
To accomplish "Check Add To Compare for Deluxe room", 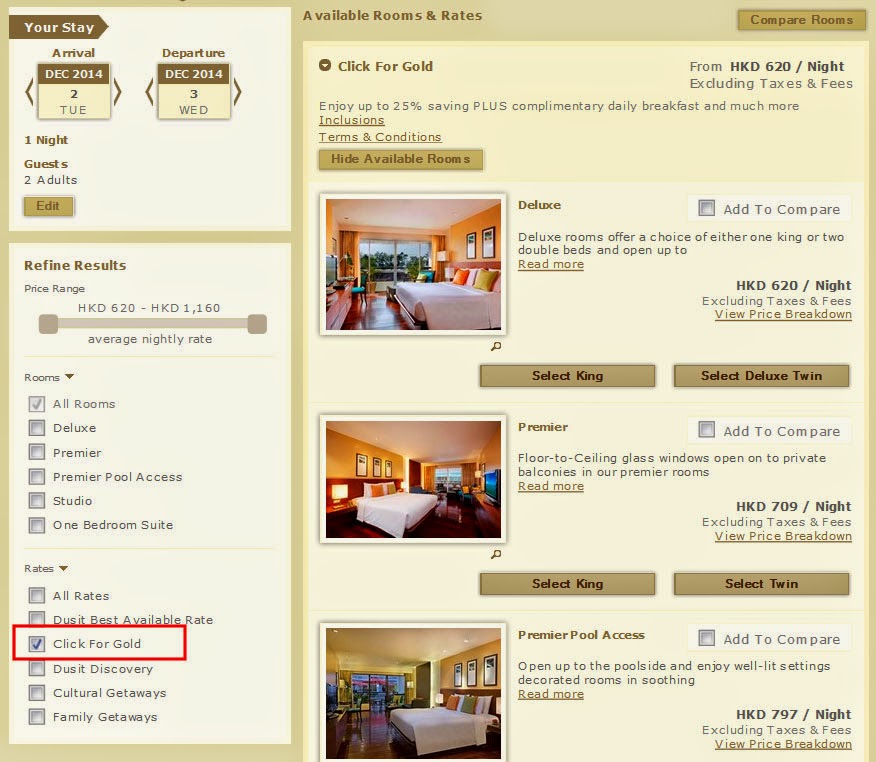I will (707, 208).
